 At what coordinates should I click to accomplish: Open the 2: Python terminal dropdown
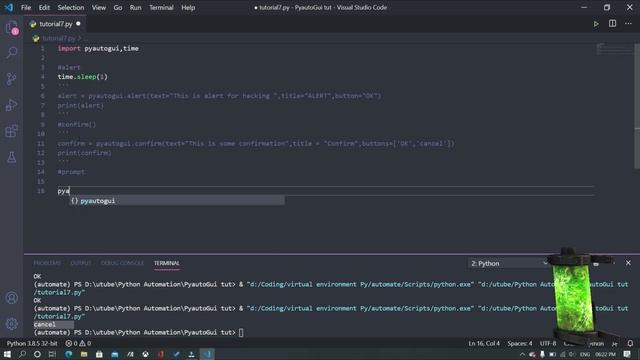pyautogui.click(x=508, y=263)
